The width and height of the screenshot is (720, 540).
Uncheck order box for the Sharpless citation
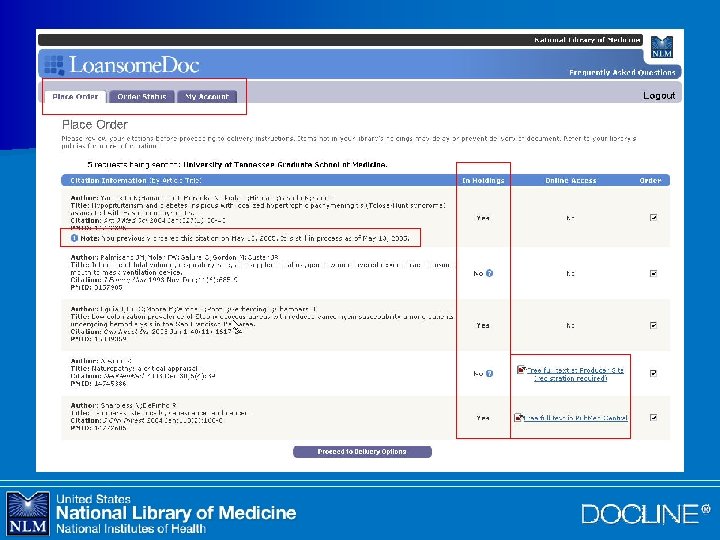pos(653,417)
